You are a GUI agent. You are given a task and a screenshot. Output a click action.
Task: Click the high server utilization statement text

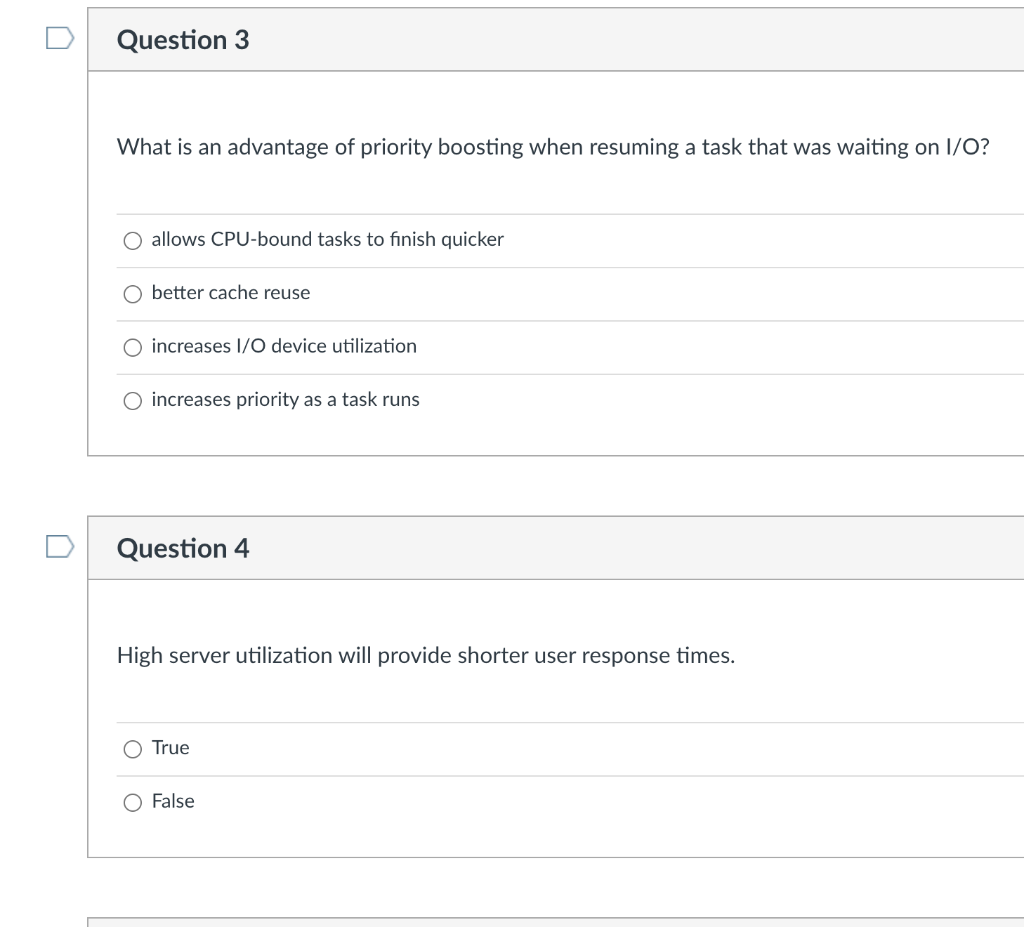[x=425, y=656]
